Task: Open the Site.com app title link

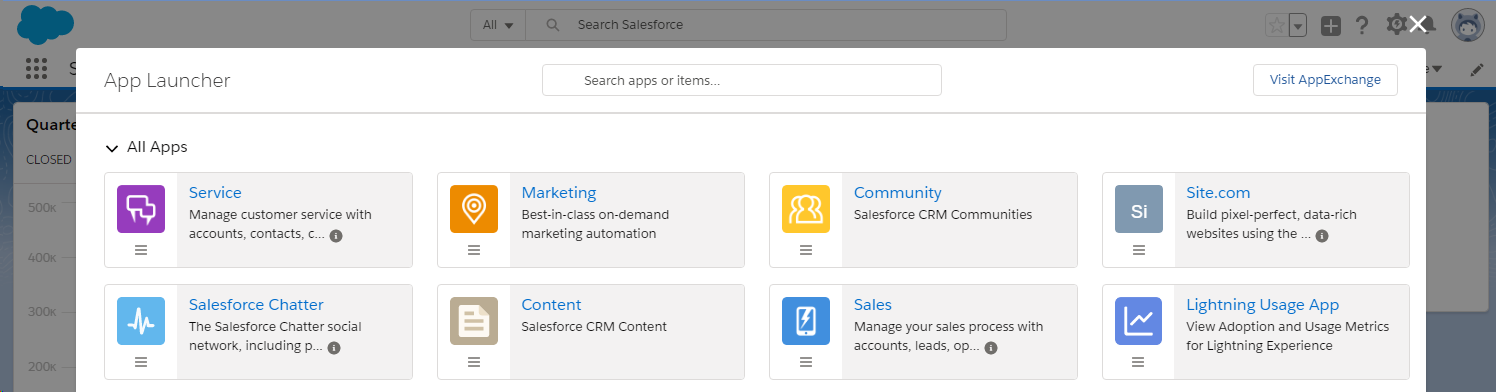Action: (1218, 193)
